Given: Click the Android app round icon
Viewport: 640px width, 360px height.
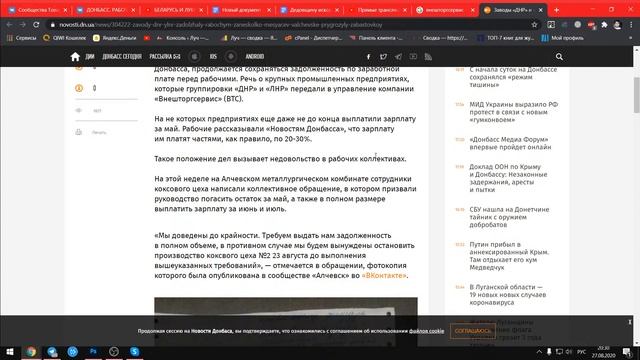Looking at the screenshot, I should (x=231, y=57).
